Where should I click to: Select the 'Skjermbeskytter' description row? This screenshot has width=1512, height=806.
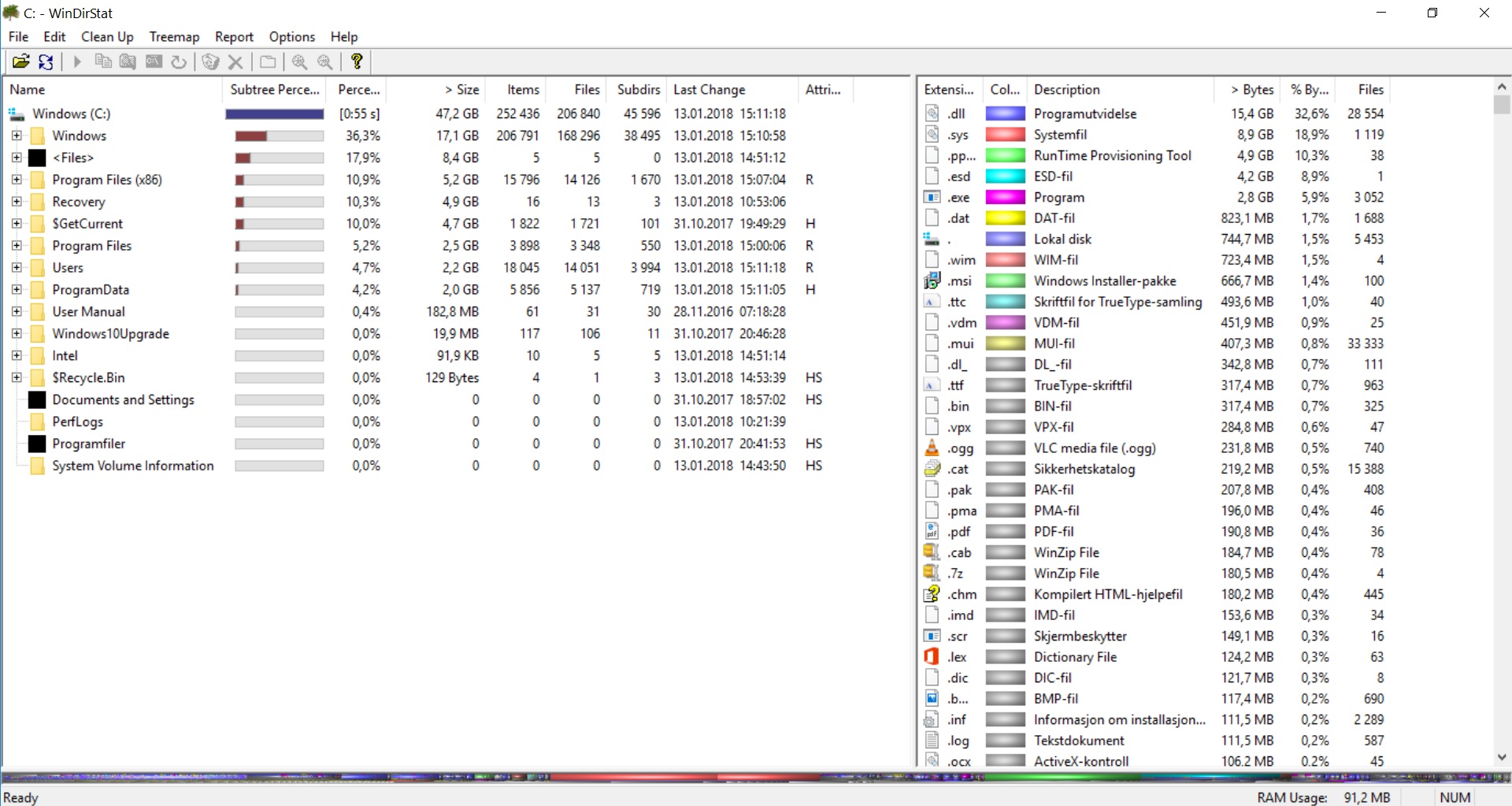(x=1154, y=636)
